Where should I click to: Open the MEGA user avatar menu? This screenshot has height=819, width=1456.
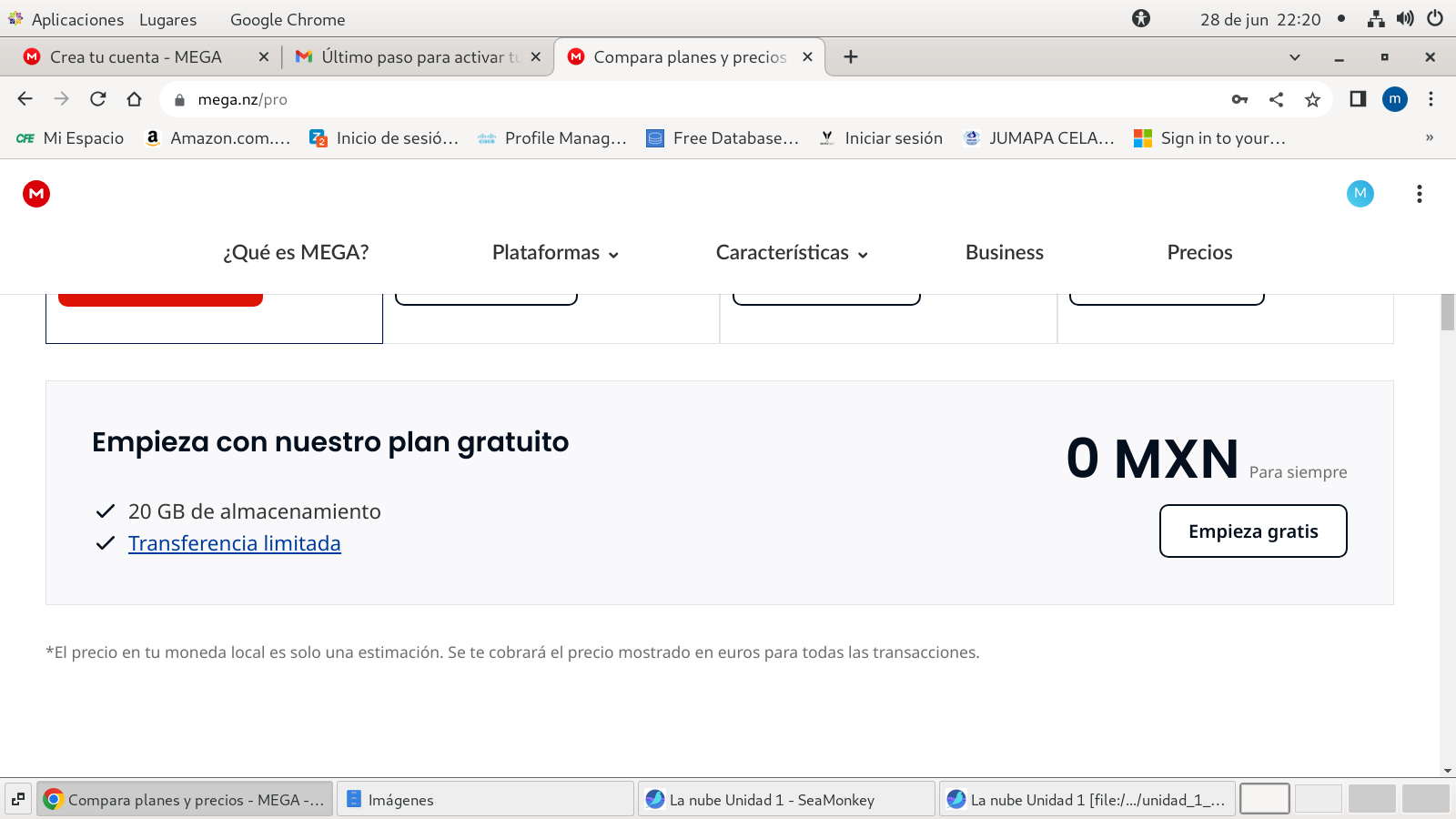coord(1360,193)
